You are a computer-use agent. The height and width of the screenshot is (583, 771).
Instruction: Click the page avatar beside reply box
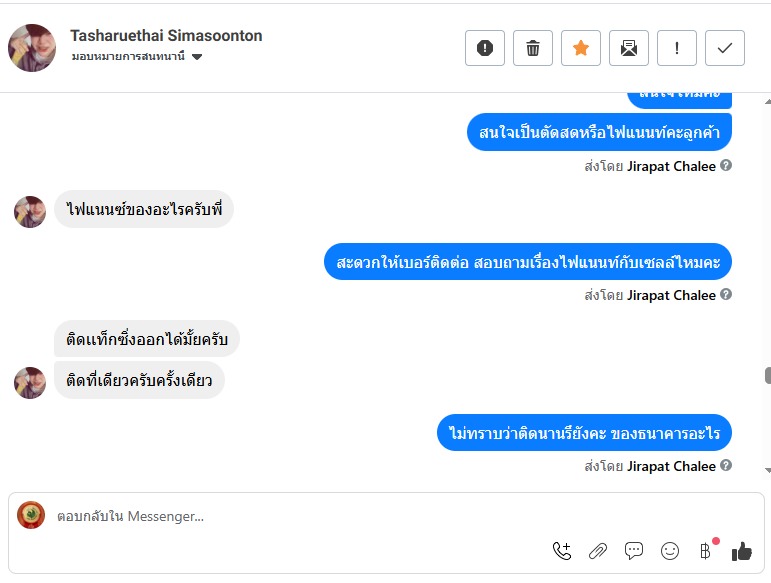31,515
